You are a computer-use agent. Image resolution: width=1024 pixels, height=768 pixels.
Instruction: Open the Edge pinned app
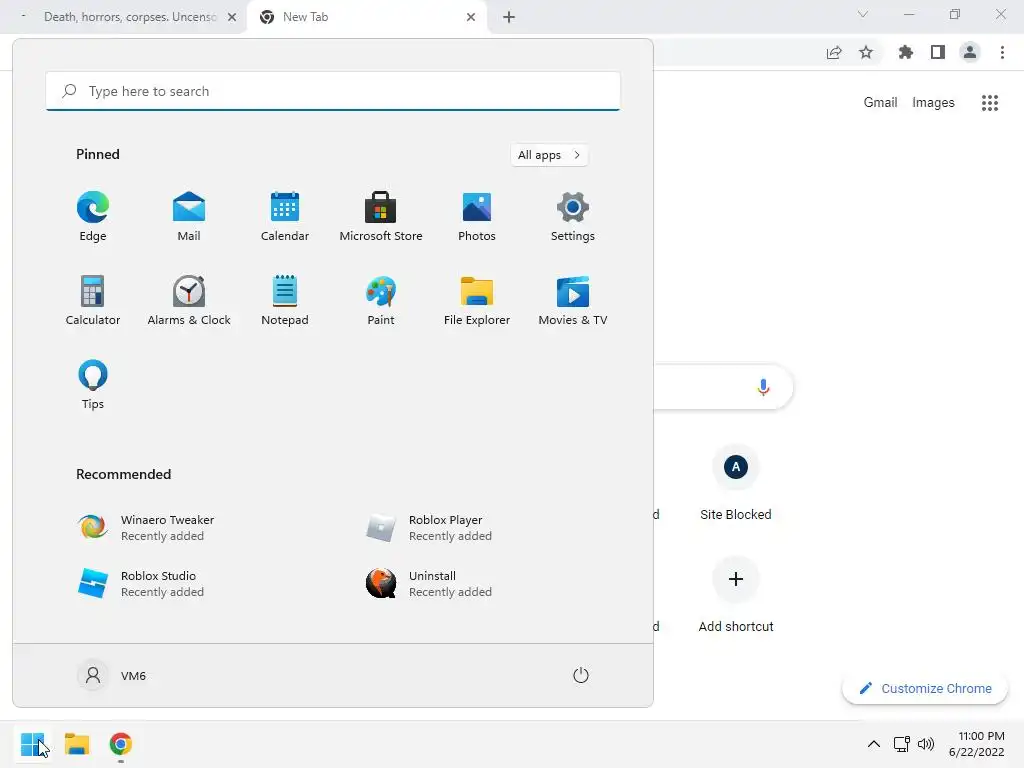tap(93, 217)
